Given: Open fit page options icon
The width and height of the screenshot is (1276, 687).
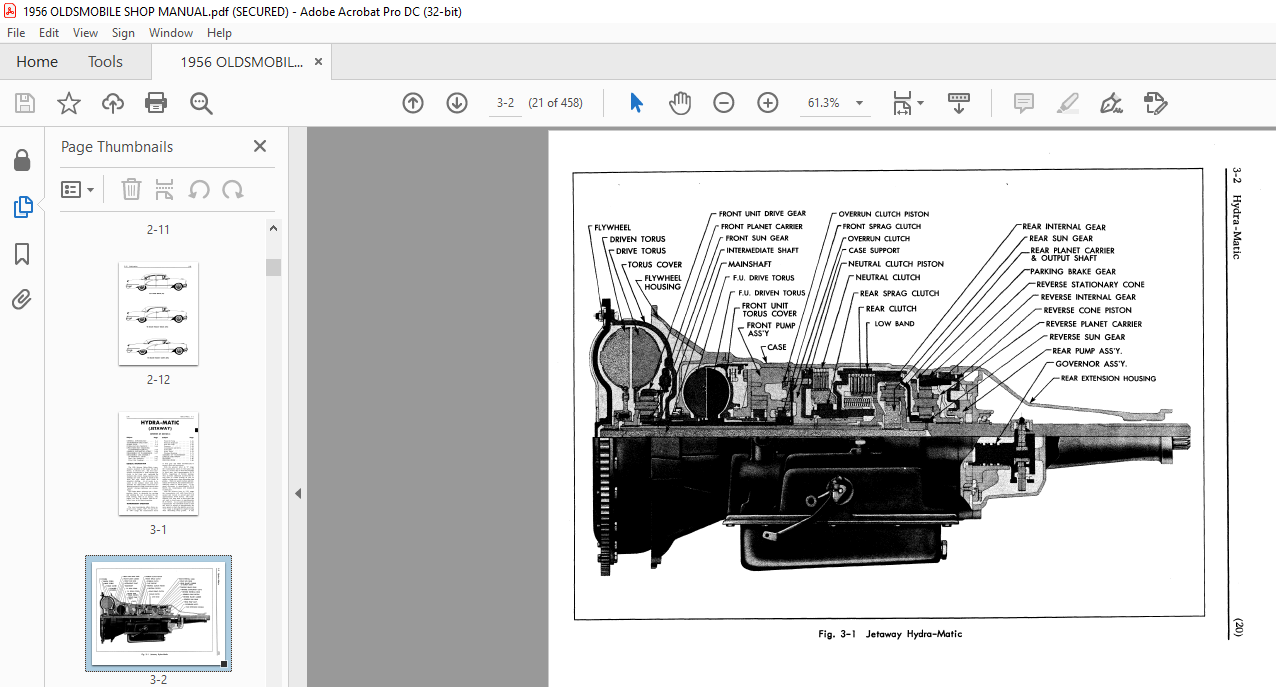Looking at the screenshot, I should 907,103.
